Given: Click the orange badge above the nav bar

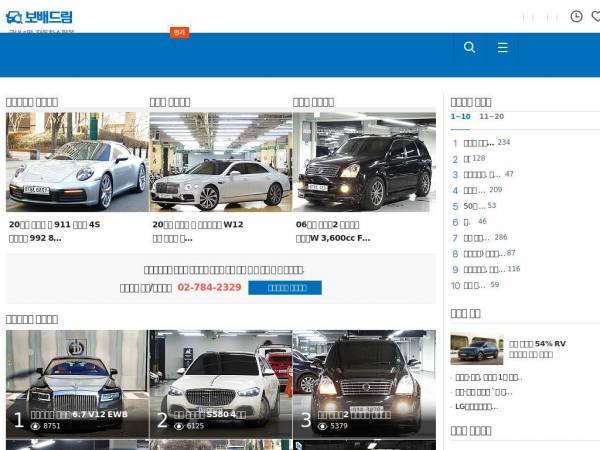Looking at the screenshot, I should [179, 32].
